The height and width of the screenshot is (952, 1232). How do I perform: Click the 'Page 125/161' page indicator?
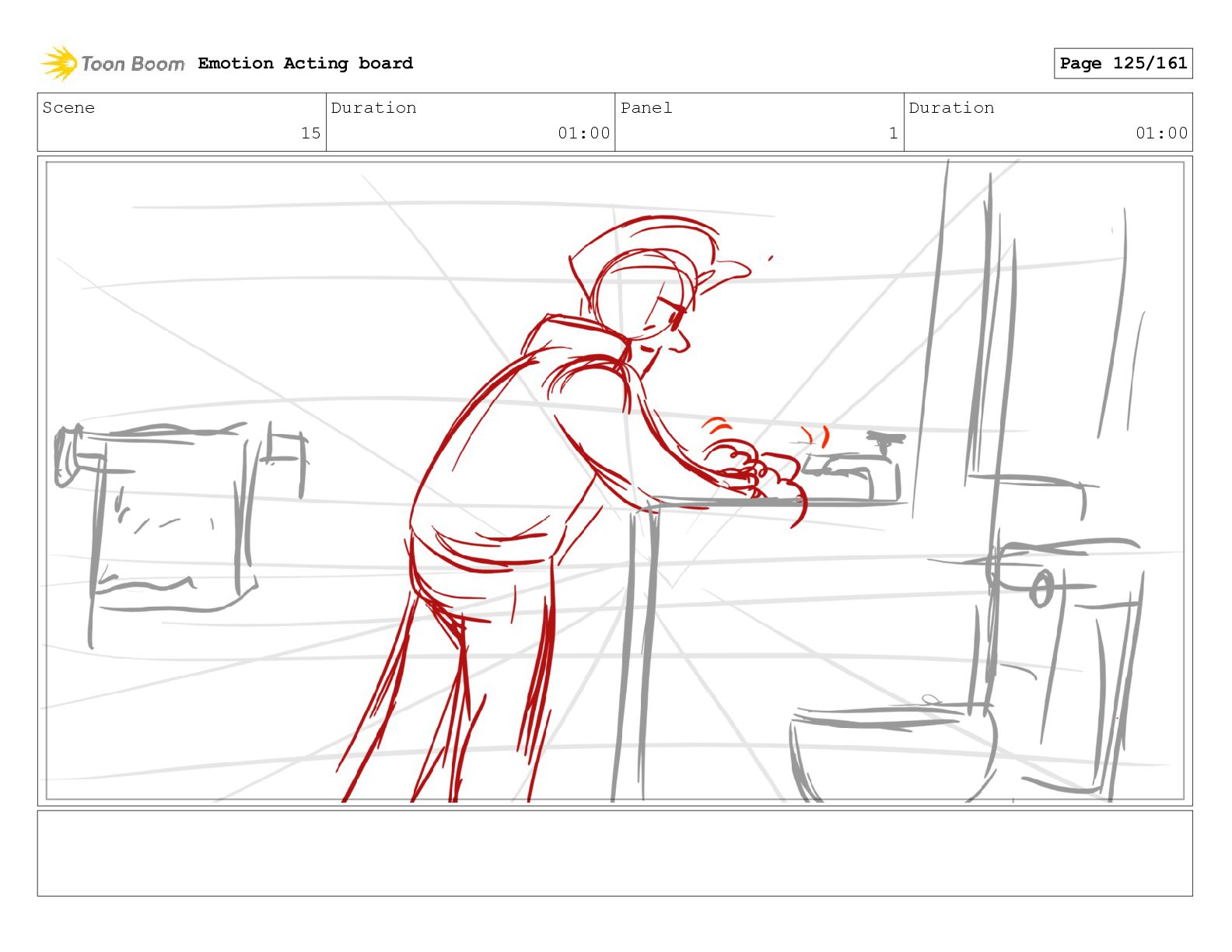(1123, 63)
